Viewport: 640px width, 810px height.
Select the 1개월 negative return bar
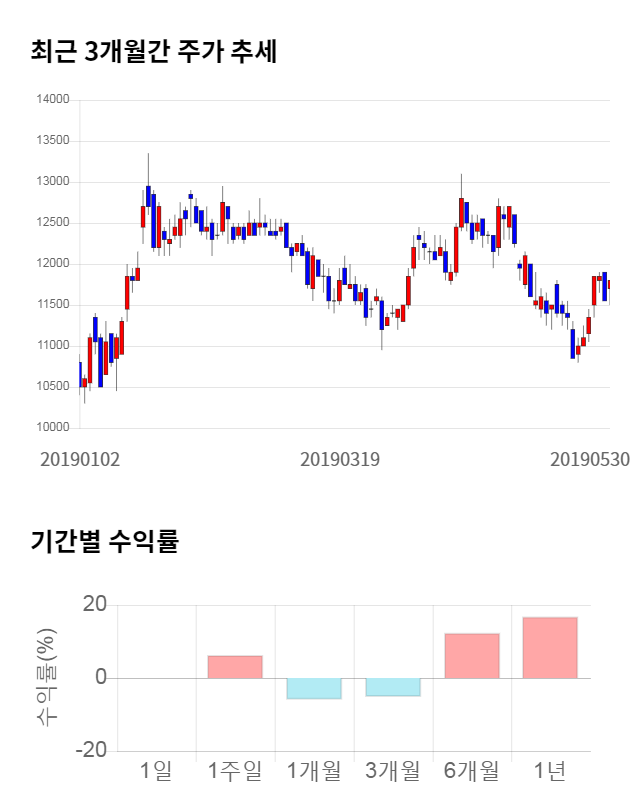coord(314,688)
